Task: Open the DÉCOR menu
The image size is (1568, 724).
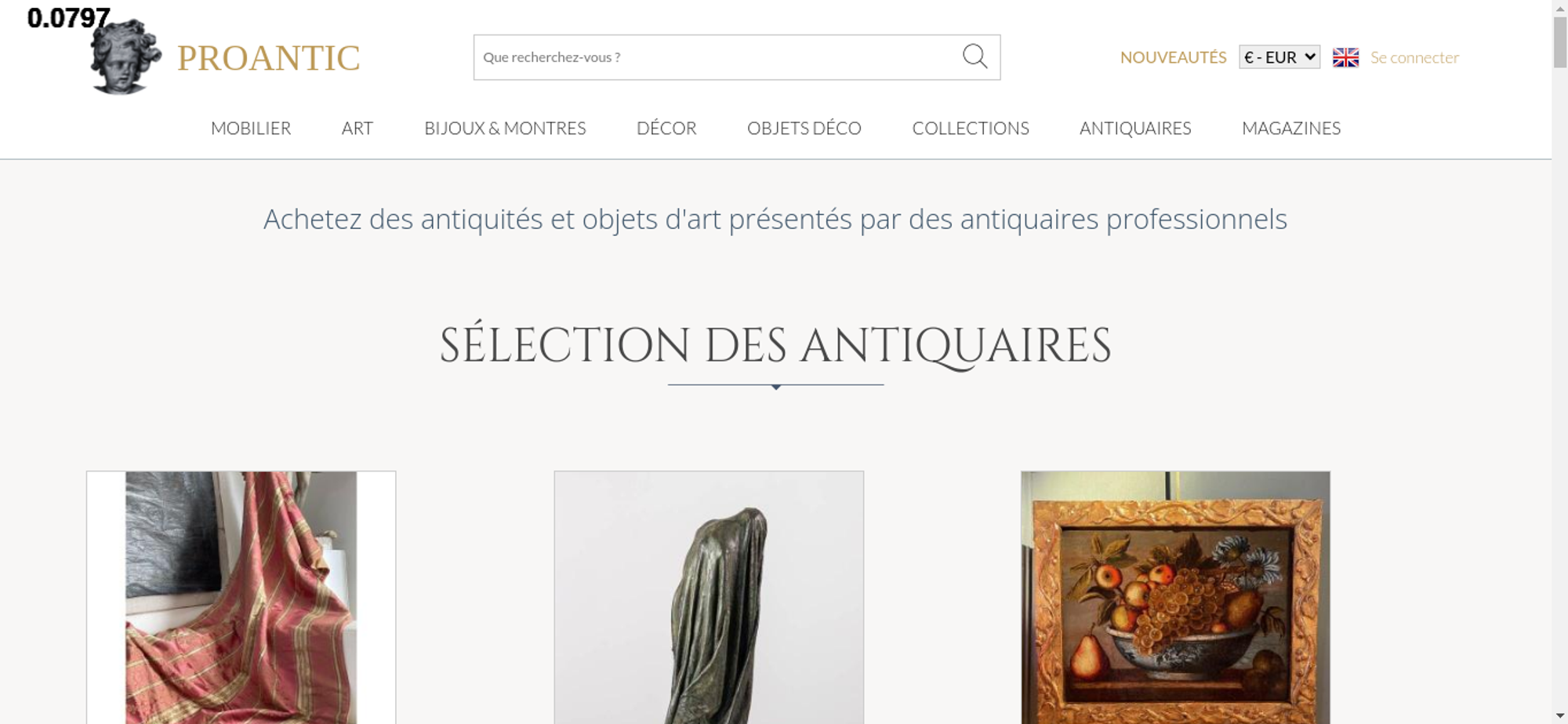Action: click(666, 128)
